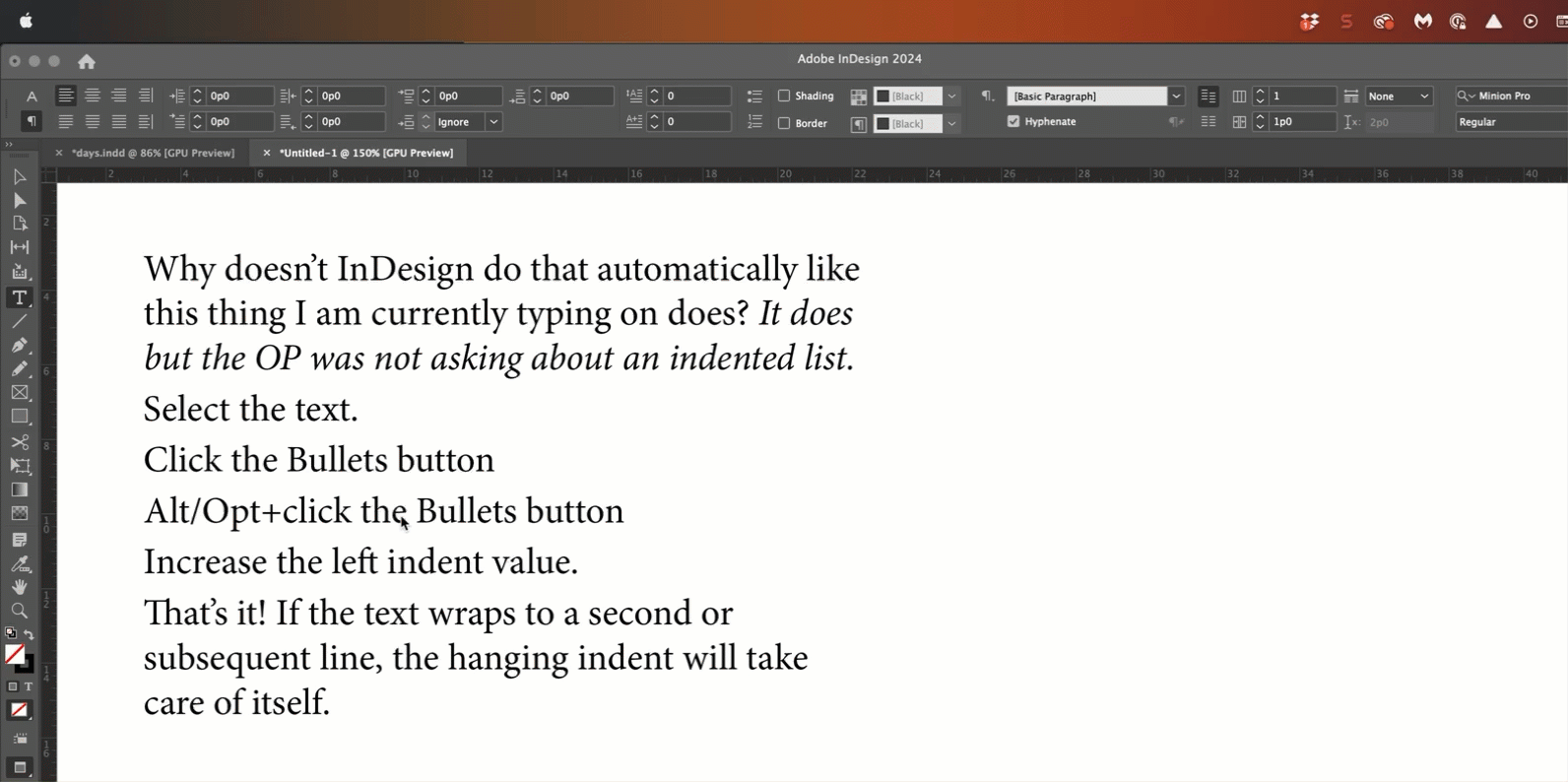This screenshot has width=1568, height=782.
Task: Open Dropbox menu bar icon
Action: 1309,22
